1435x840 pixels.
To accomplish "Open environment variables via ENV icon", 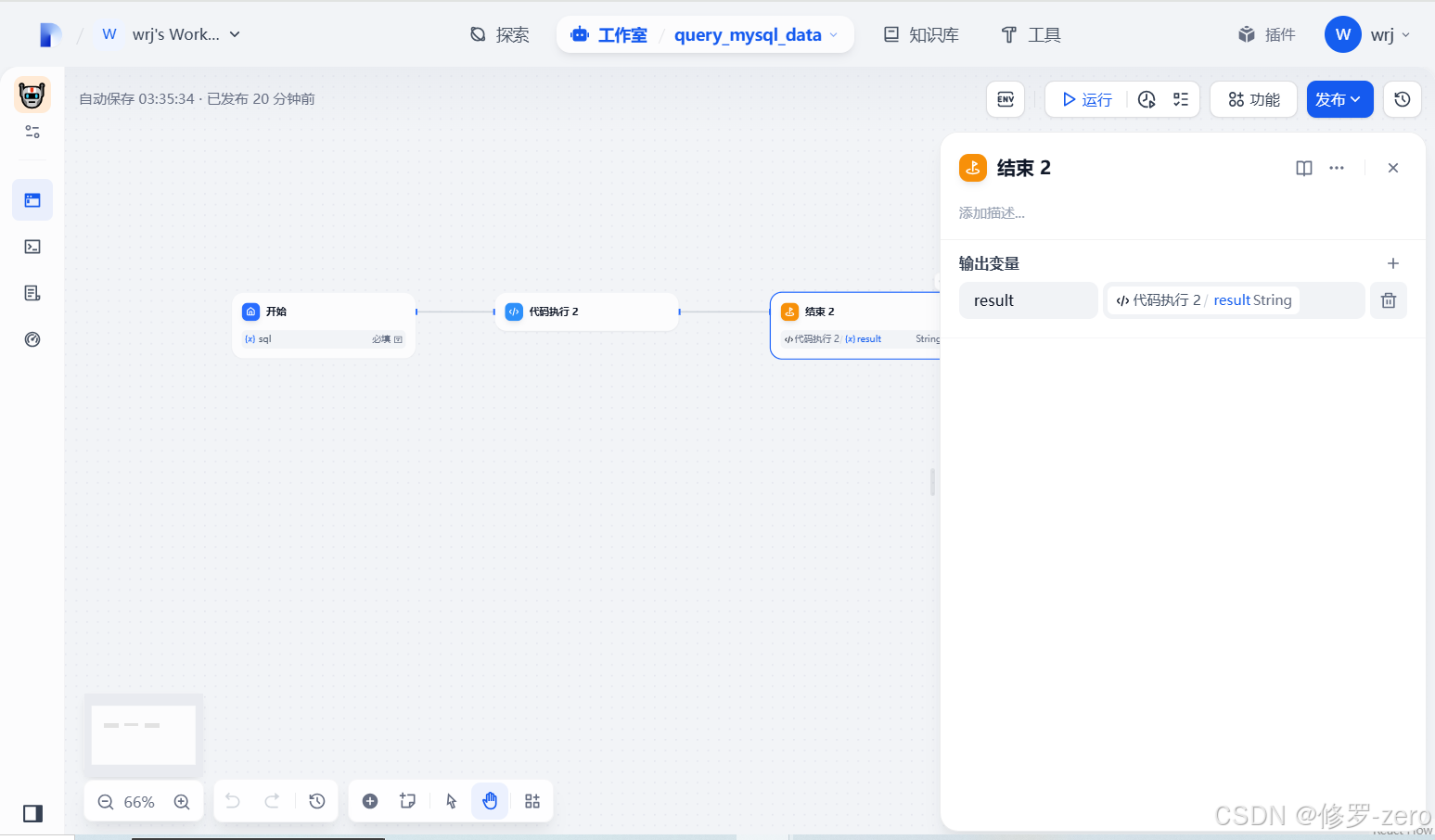I will [1006, 99].
